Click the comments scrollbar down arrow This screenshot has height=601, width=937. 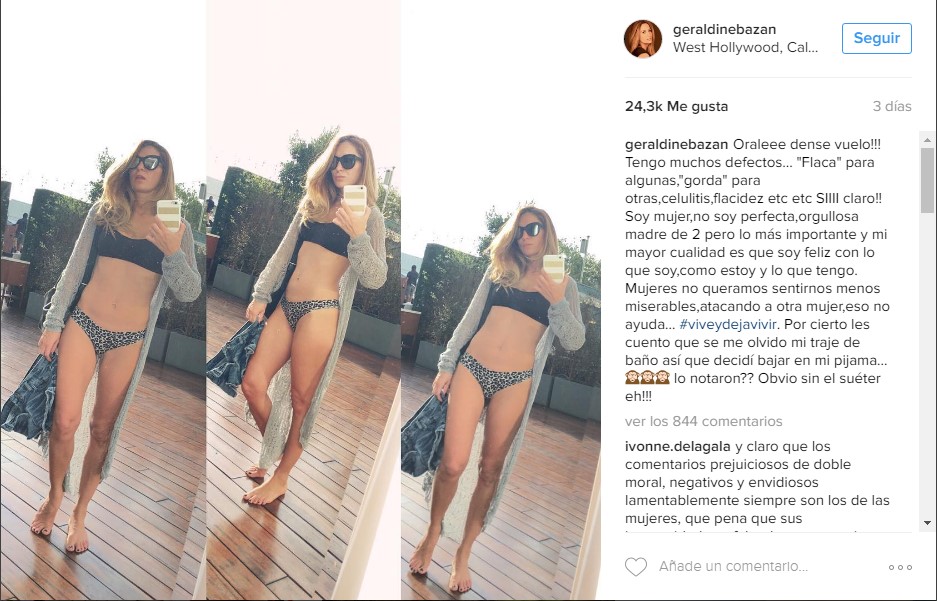pyautogui.click(x=927, y=523)
